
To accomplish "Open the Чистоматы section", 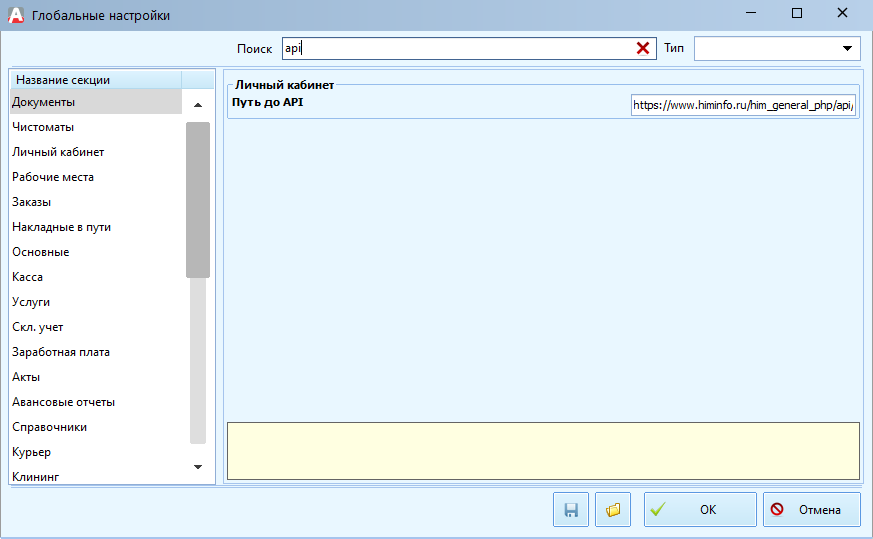I will point(43,127).
